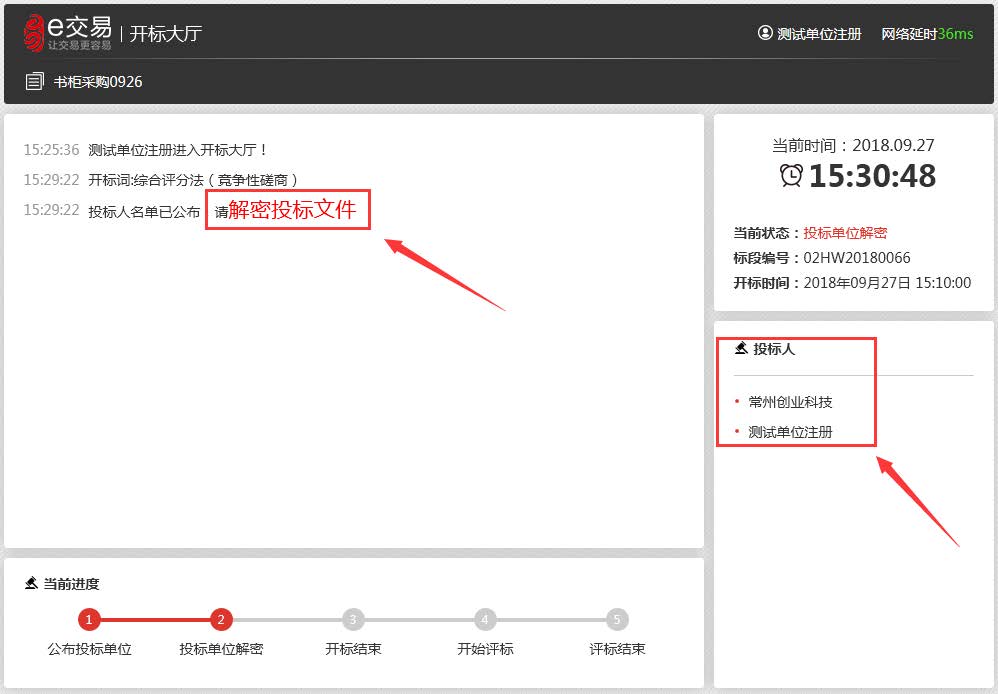Click the log entry 测试单位注册进入开标大厅！
998x694 pixels.
179,150
